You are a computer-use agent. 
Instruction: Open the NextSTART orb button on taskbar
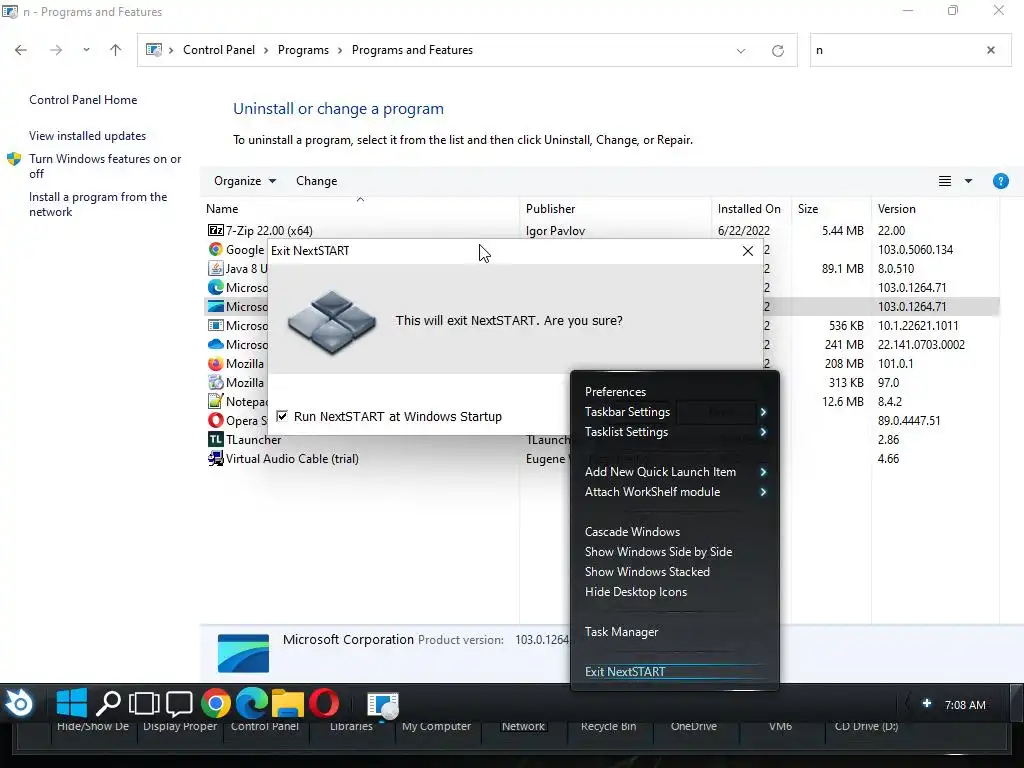click(x=20, y=704)
